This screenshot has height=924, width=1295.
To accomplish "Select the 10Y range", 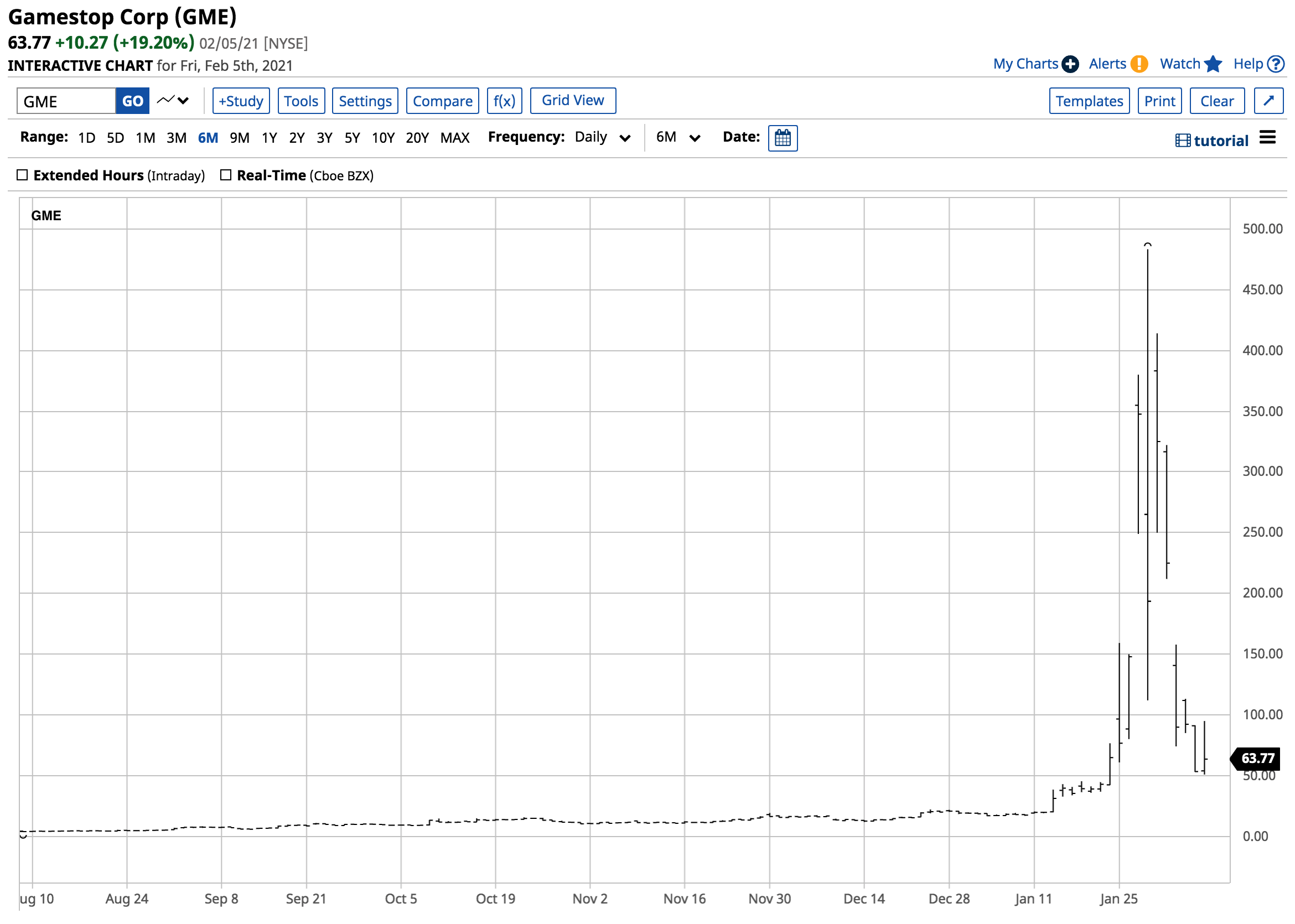I will 383,138.
